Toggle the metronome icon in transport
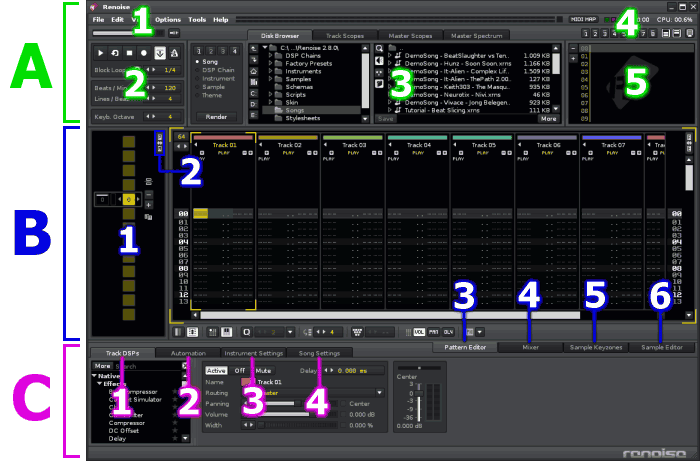This screenshot has width=700, height=461. click(x=175, y=53)
